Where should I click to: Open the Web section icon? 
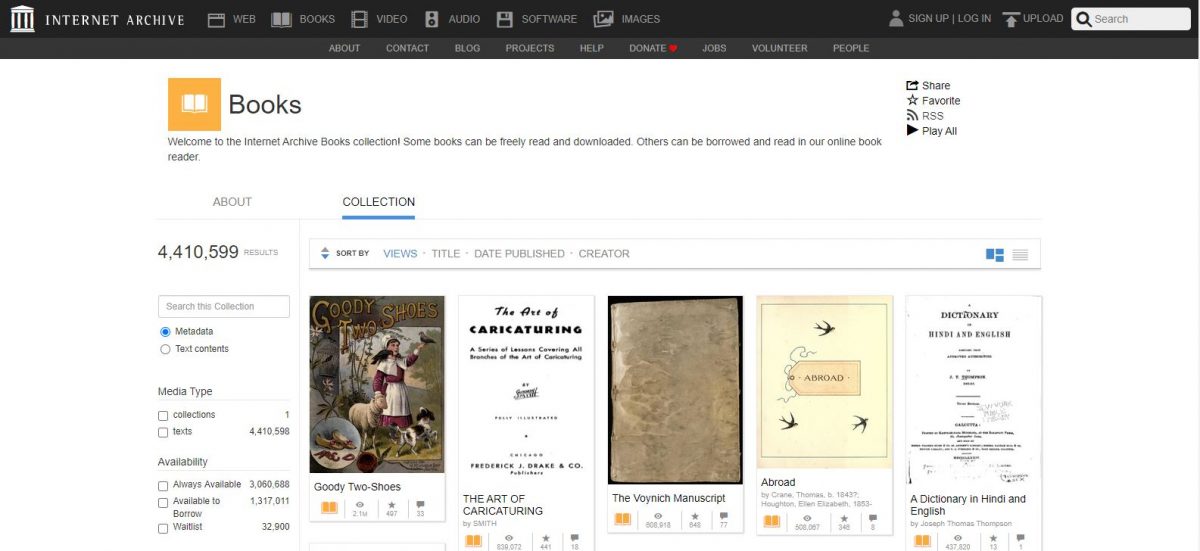coord(216,19)
